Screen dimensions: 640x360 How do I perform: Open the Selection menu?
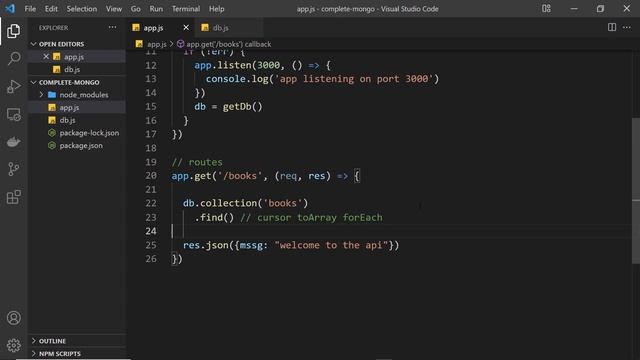point(82,9)
